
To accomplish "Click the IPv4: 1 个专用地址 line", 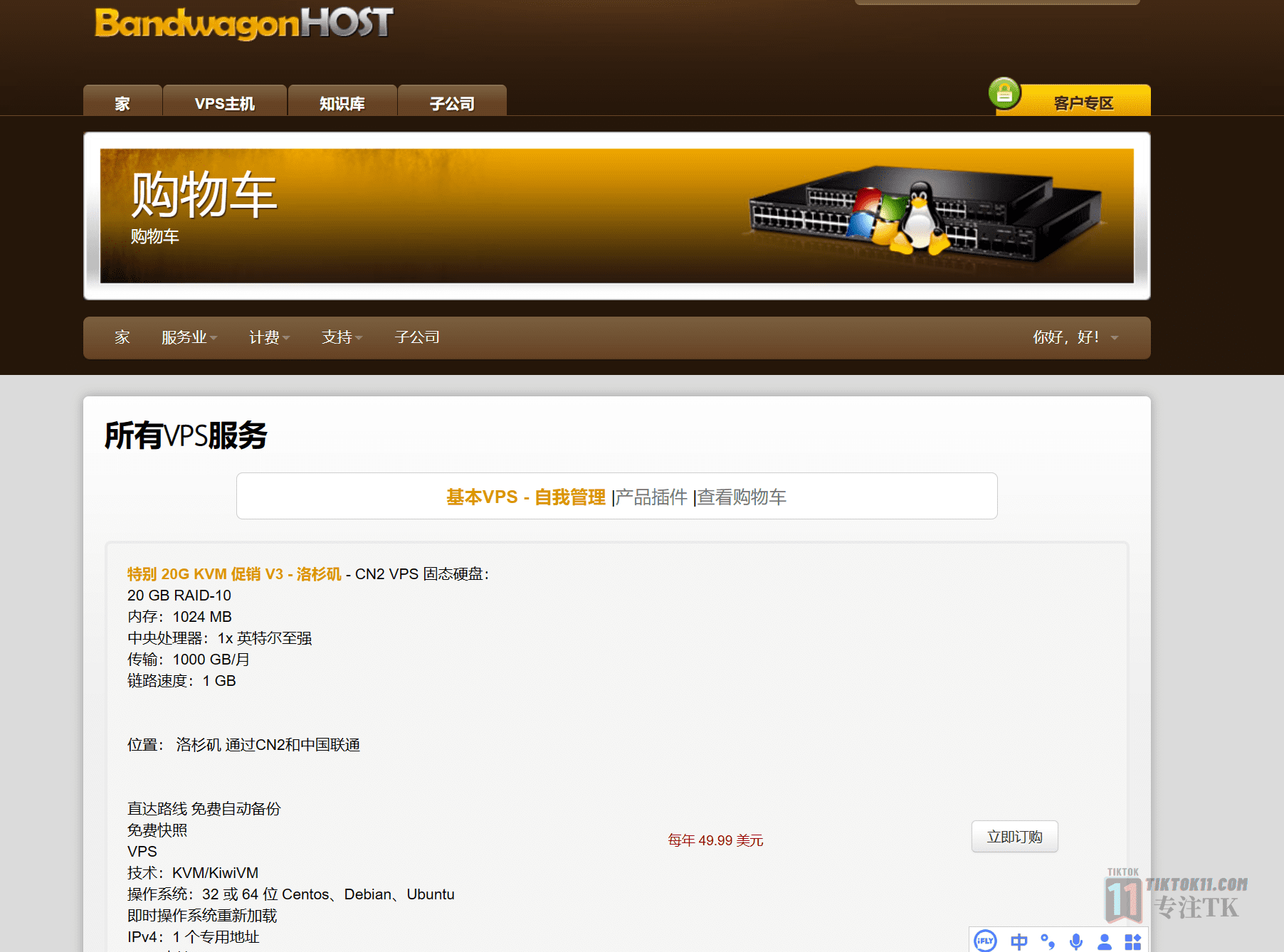I will coord(194,936).
